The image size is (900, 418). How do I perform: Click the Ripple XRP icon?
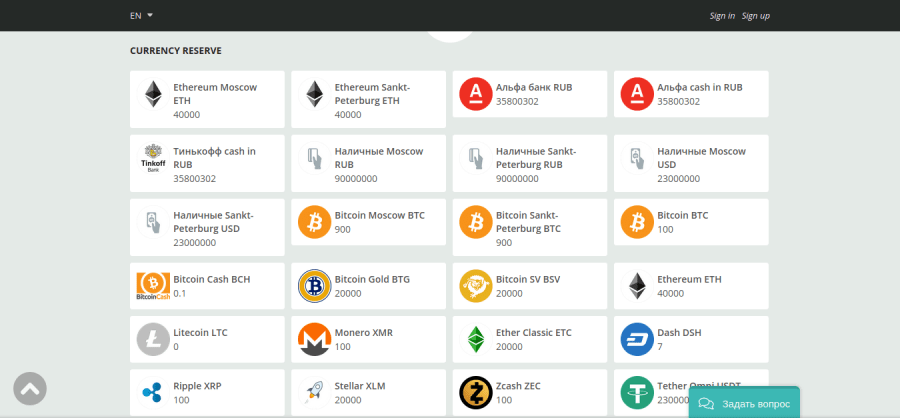(x=153, y=393)
